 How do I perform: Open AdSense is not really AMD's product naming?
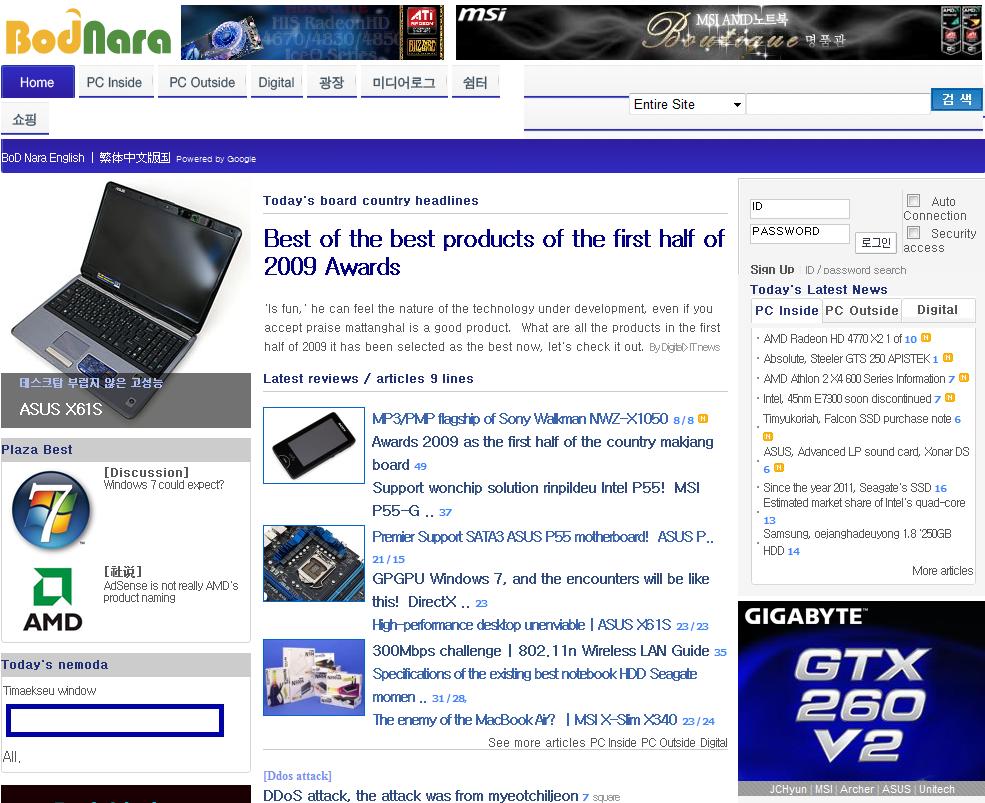[171, 591]
